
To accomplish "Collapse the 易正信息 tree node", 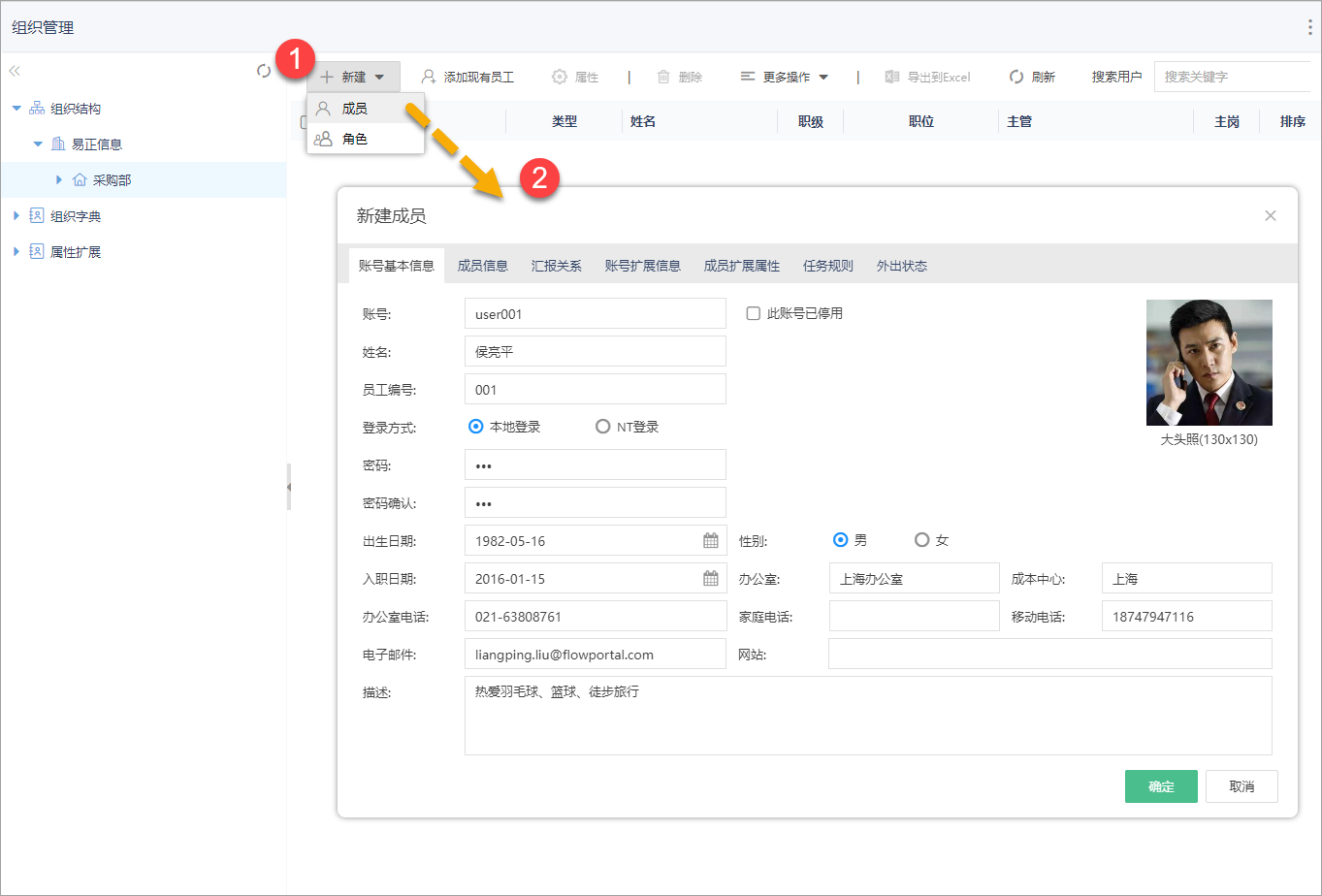I will click(x=38, y=144).
